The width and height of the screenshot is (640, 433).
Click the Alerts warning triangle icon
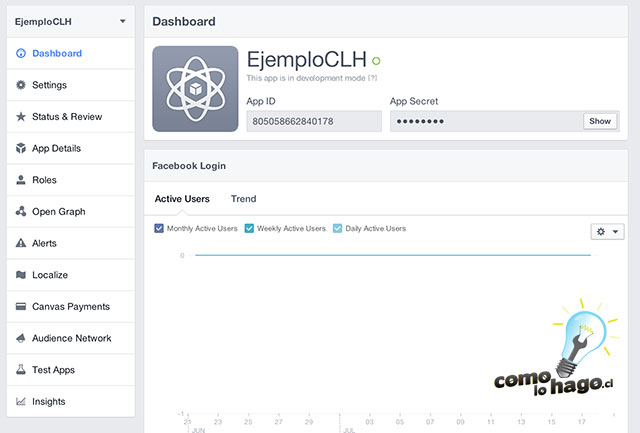[x=21, y=243]
